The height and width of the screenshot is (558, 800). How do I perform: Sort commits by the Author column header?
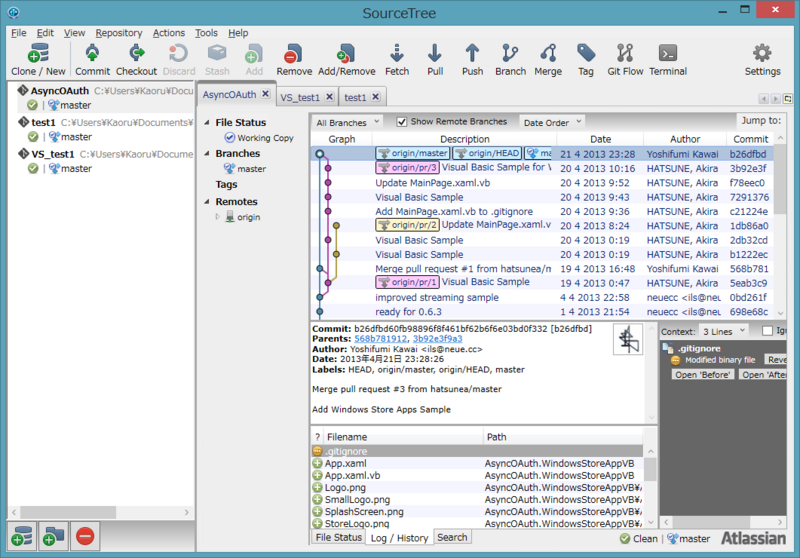(685, 139)
